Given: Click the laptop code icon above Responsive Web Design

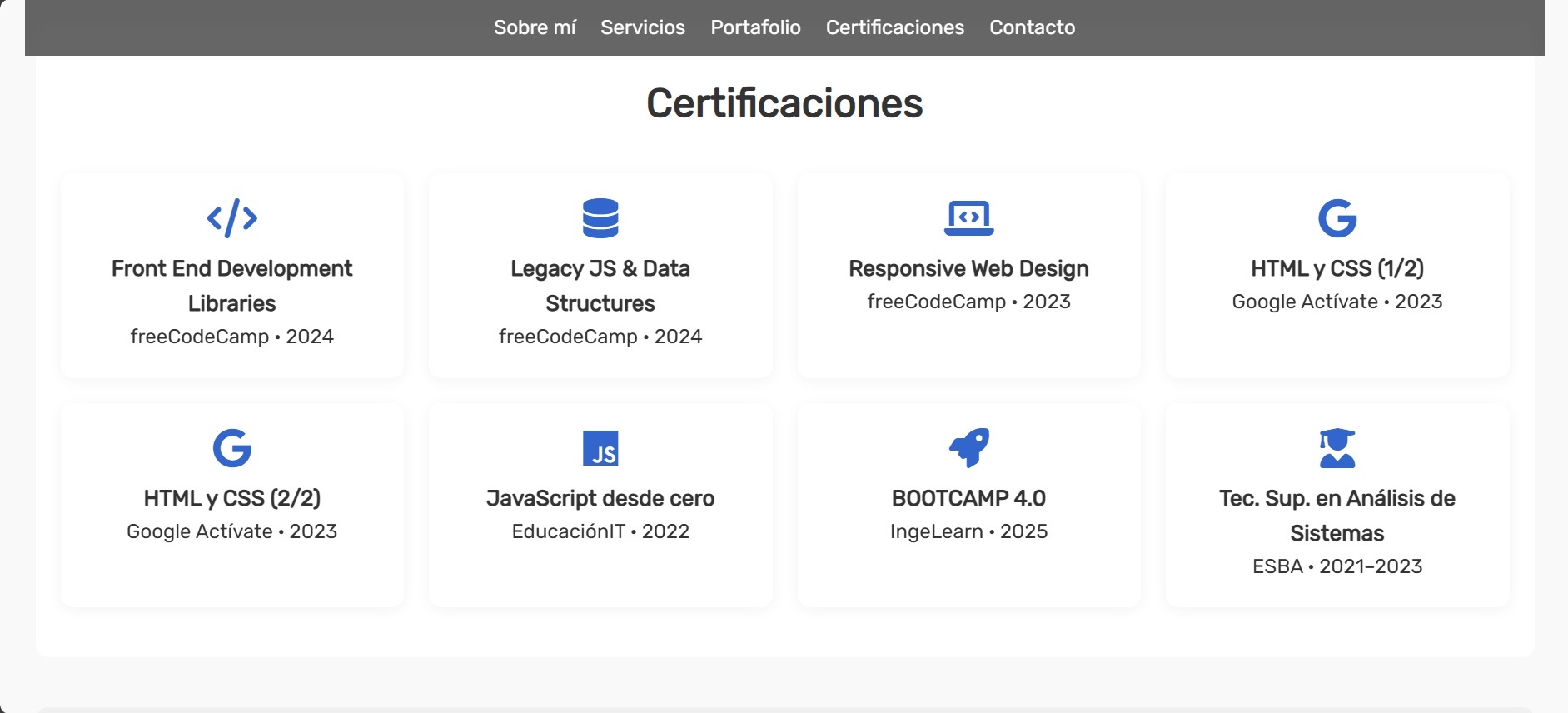Looking at the screenshot, I should (969, 218).
